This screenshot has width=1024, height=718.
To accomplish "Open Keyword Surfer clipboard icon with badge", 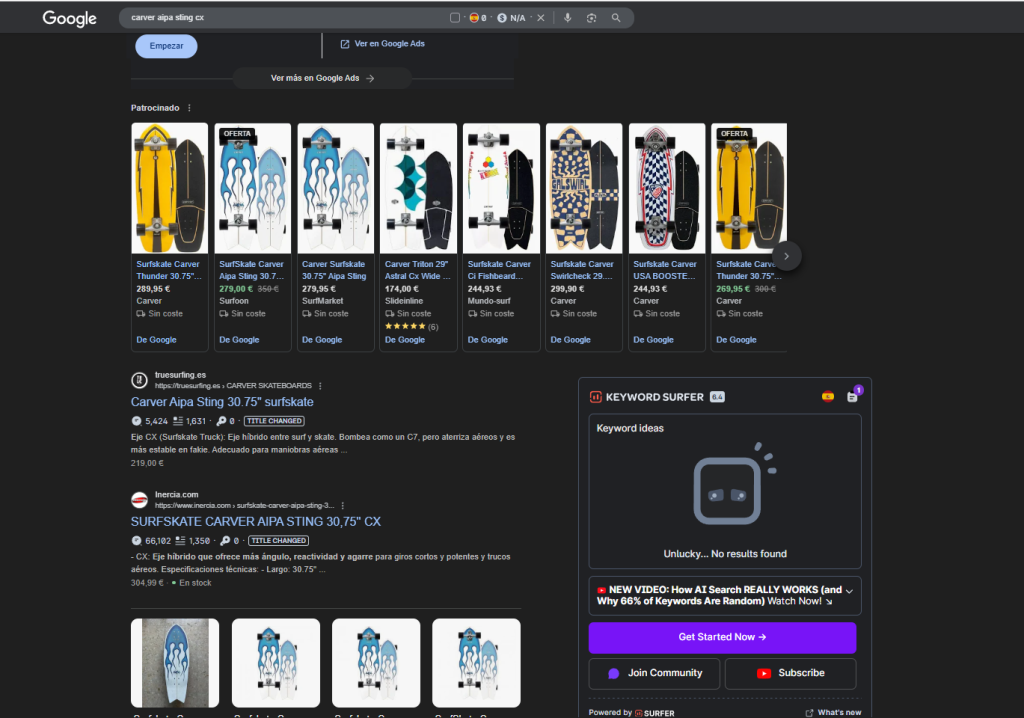I will [852, 396].
